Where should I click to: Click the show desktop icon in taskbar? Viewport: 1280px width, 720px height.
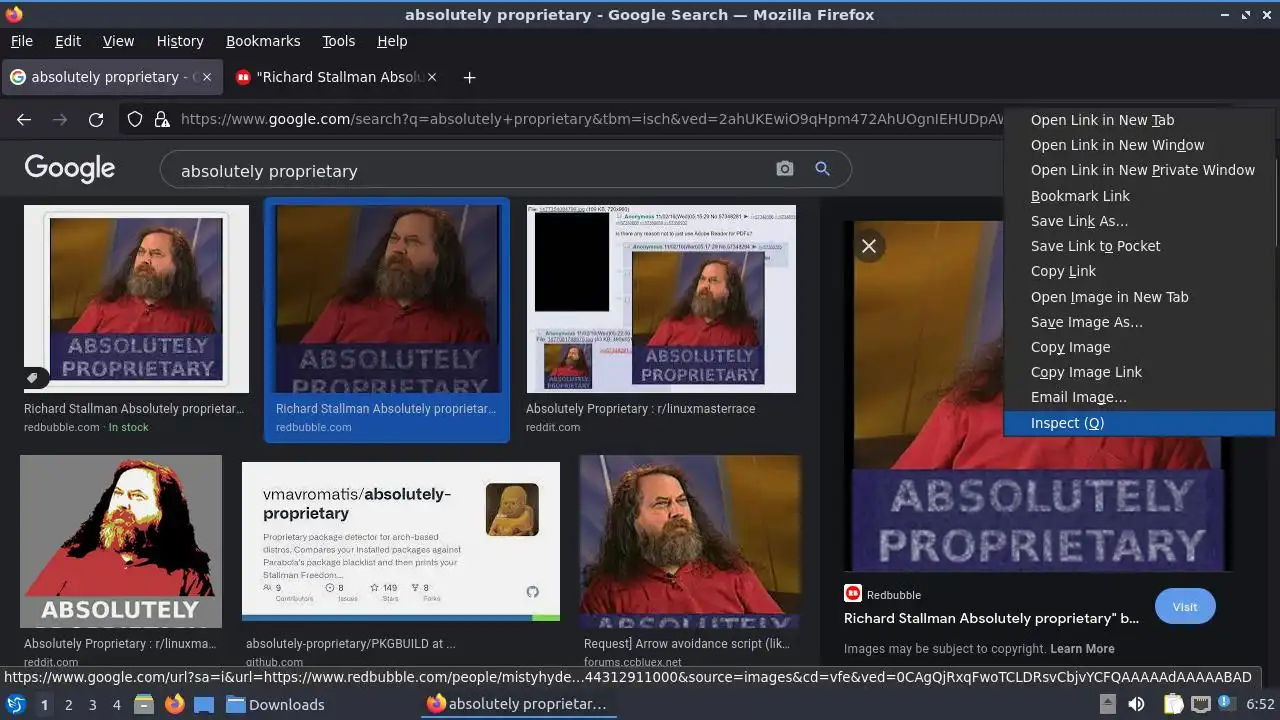204,704
